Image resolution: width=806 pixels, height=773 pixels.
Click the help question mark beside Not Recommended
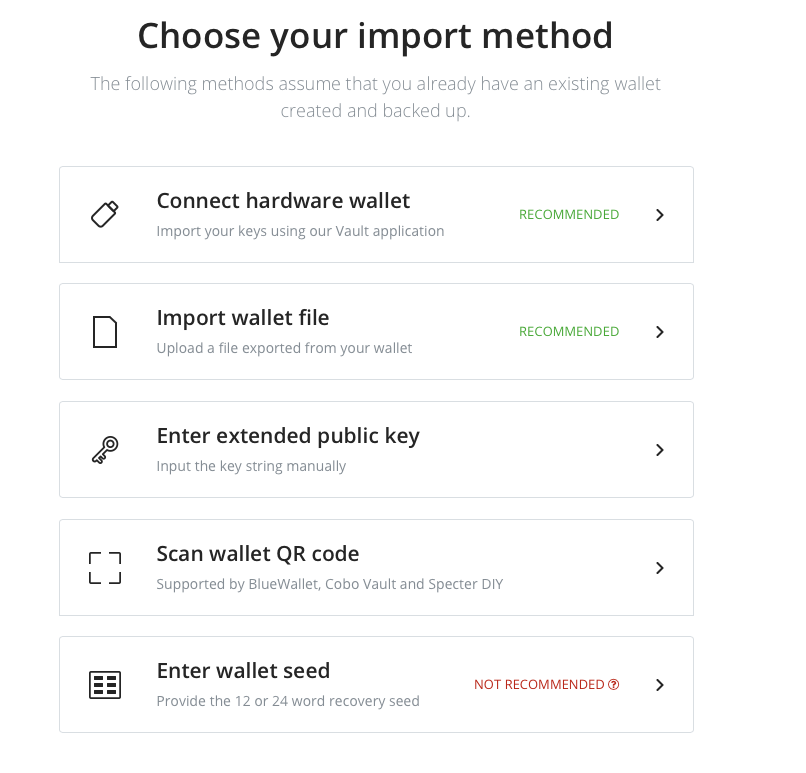[x=614, y=685]
